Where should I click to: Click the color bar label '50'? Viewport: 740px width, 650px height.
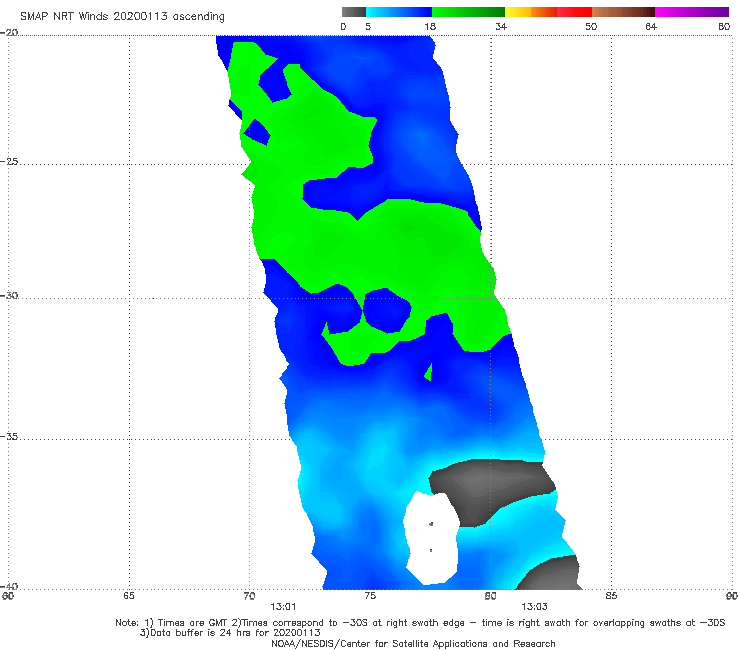591,27
